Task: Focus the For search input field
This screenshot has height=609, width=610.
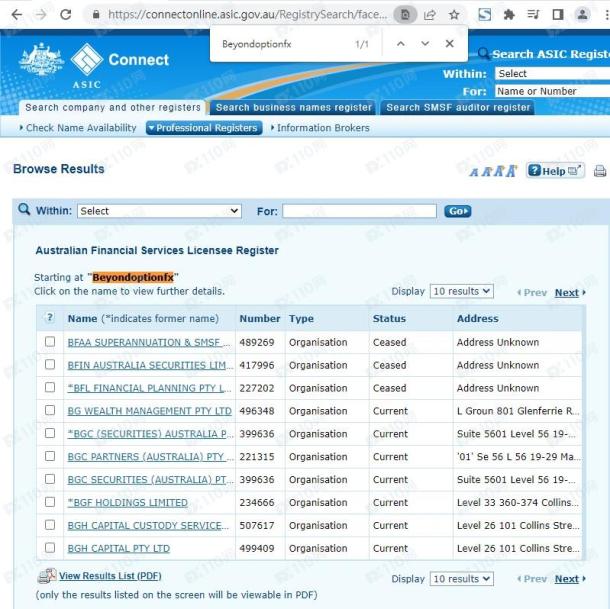Action: point(359,211)
